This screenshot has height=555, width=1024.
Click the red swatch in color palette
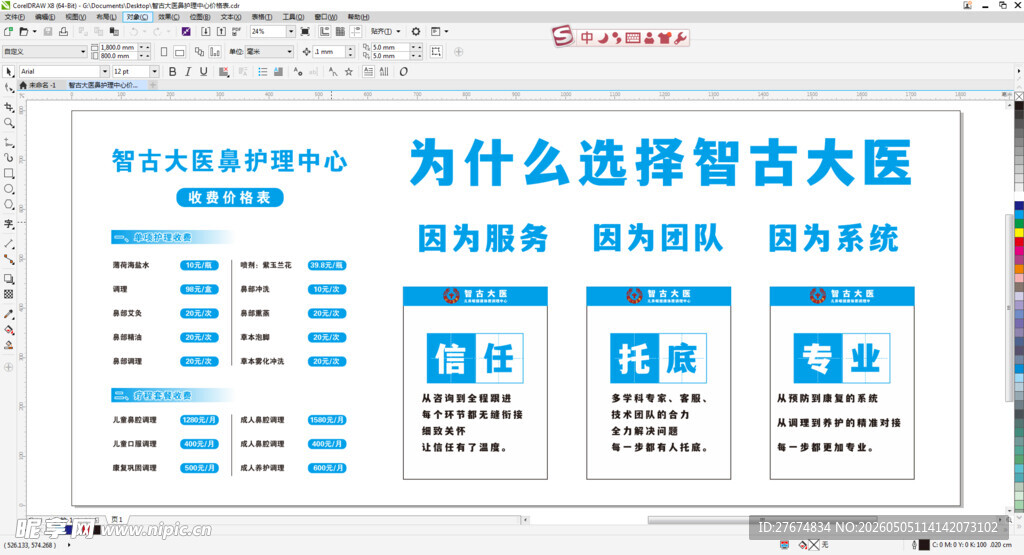(1019, 242)
